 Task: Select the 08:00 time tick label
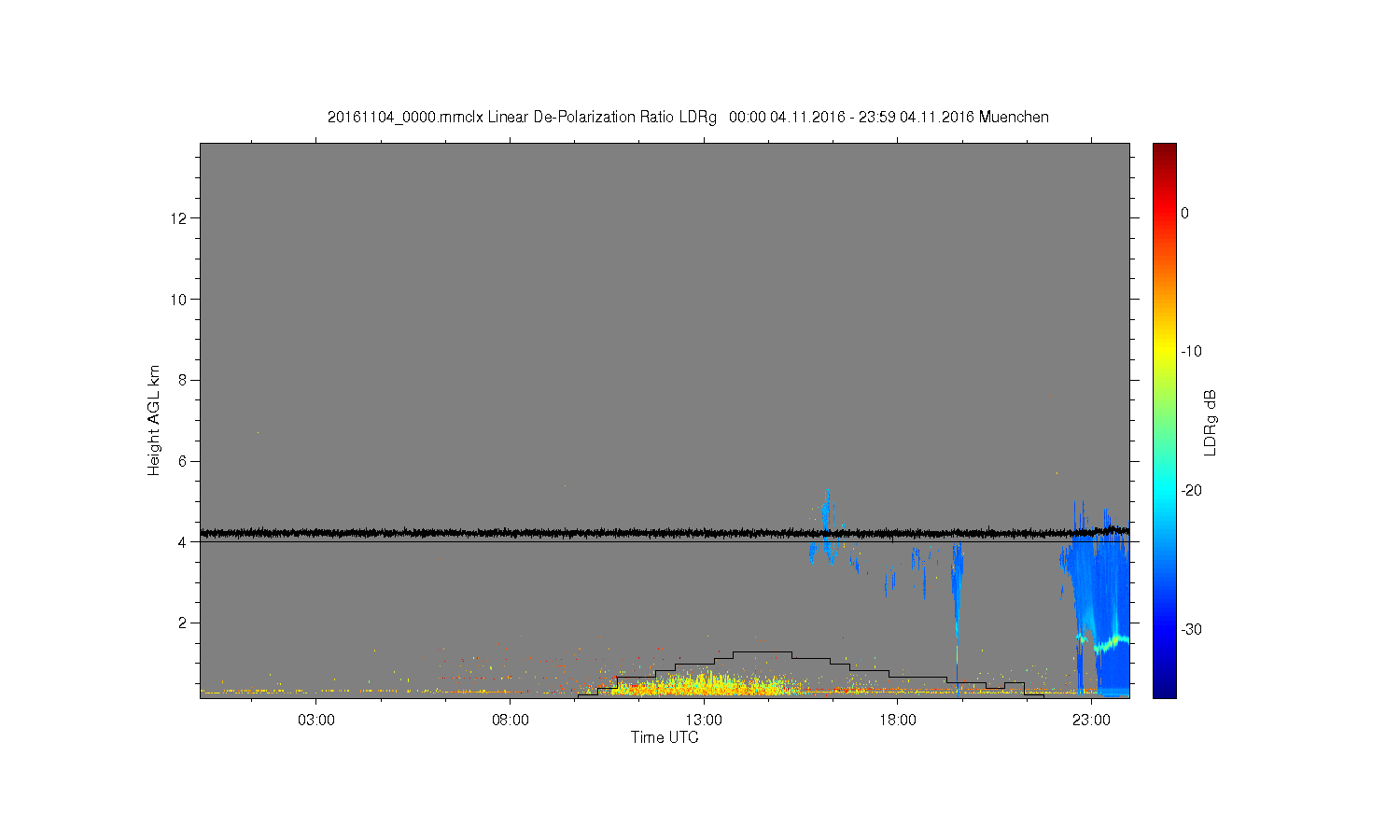(x=511, y=721)
